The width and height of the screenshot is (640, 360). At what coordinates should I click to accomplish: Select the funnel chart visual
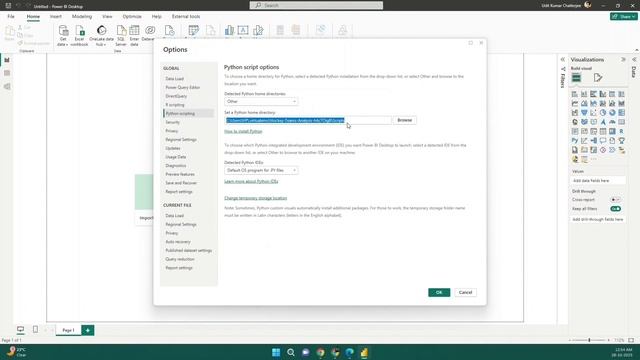pyautogui.click(x=584, y=113)
